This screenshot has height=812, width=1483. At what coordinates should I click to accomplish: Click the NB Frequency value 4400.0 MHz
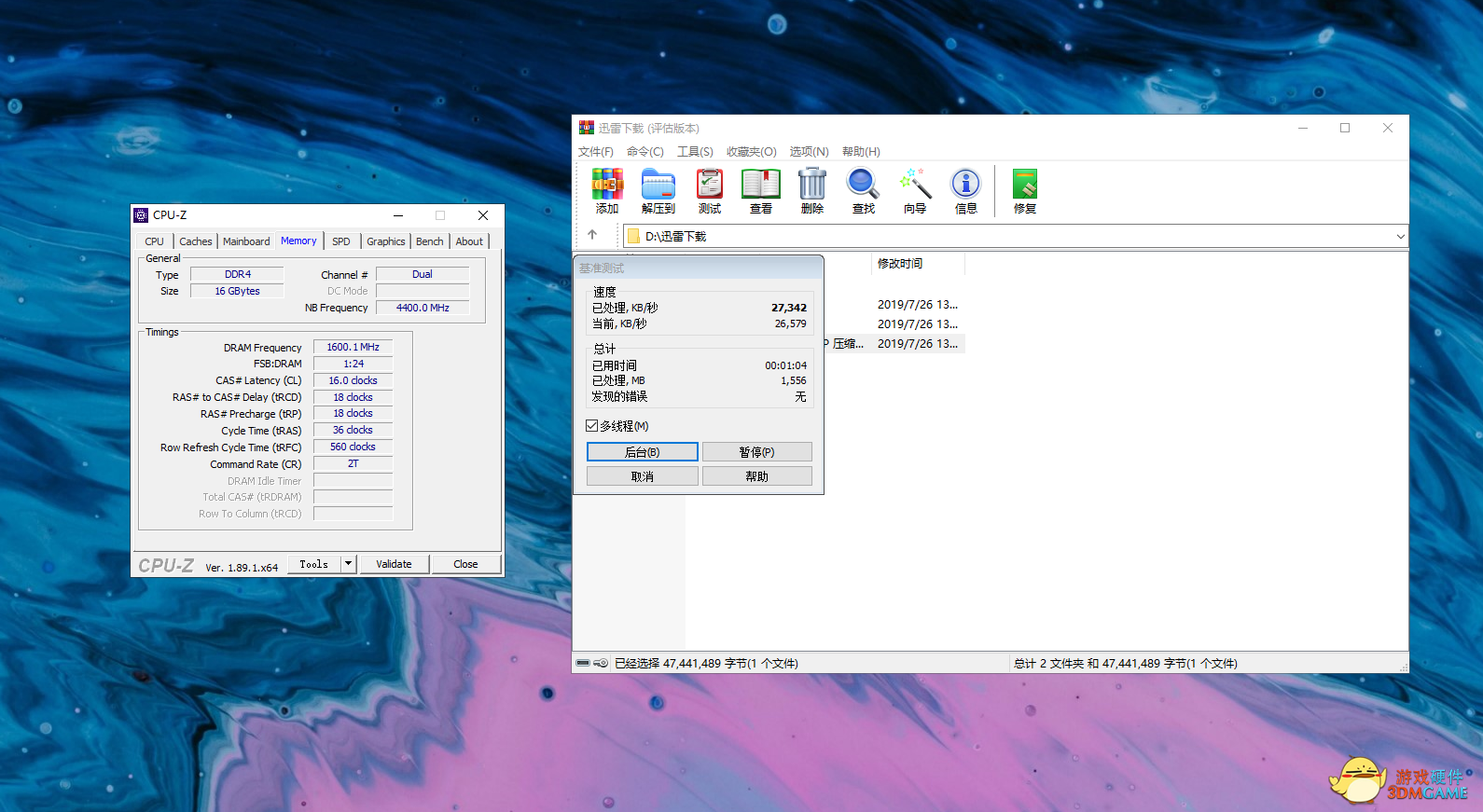(x=423, y=308)
